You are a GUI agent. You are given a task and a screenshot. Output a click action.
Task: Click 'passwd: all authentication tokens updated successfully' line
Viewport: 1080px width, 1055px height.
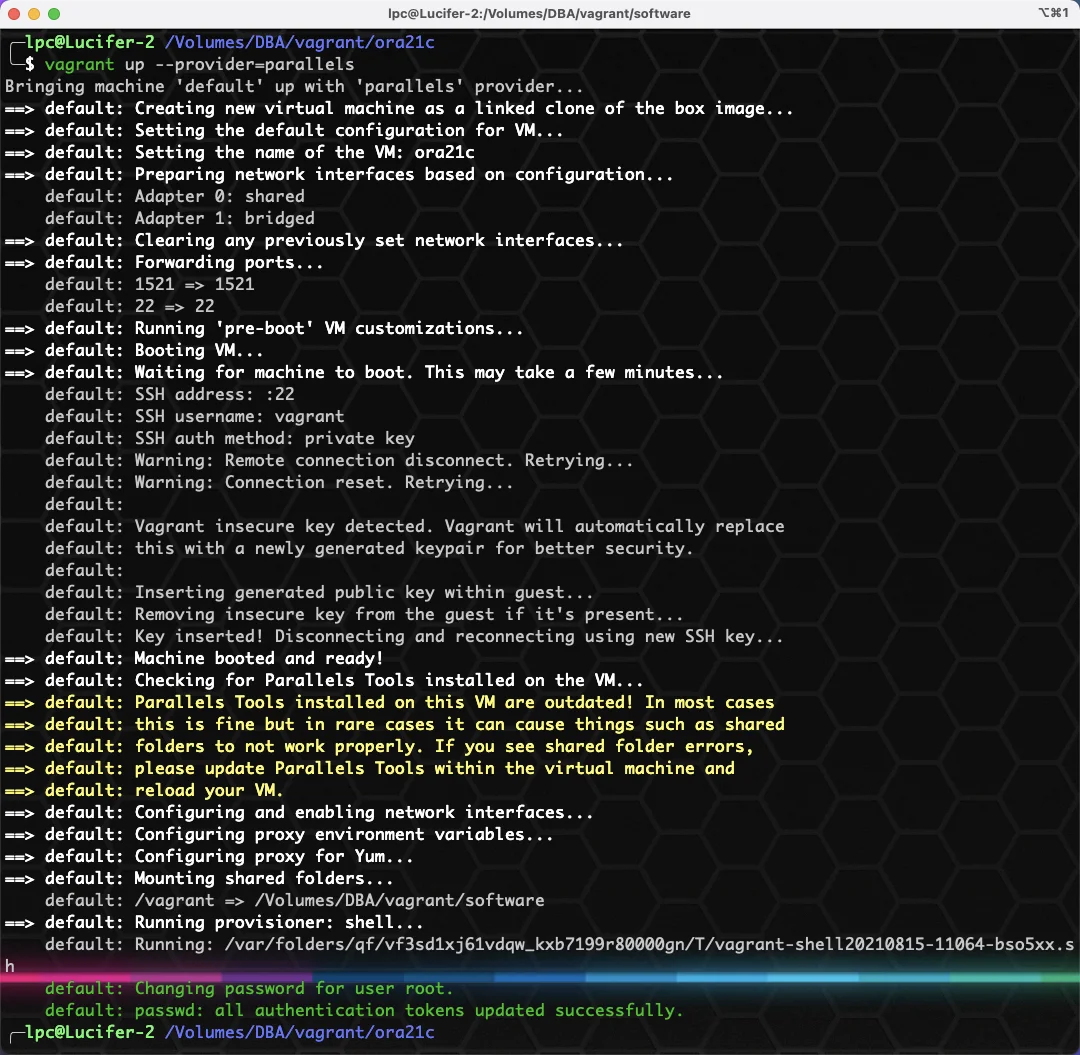tap(364, 1011)
